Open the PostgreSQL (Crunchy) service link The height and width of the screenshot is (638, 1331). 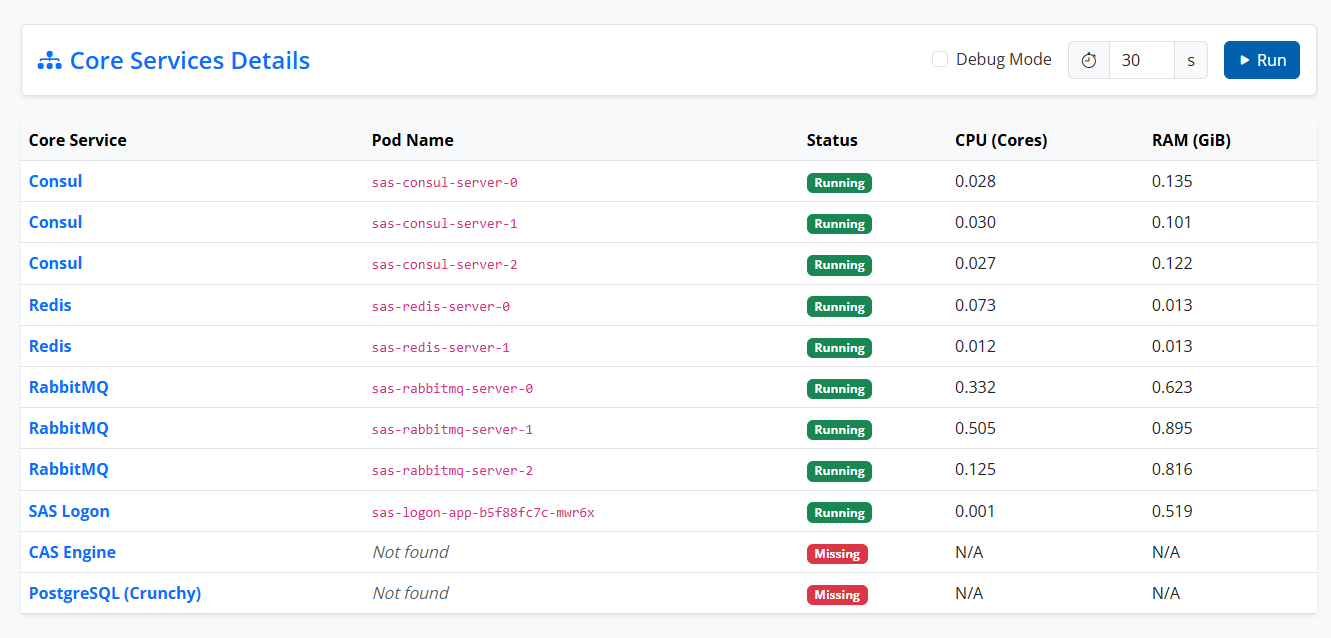coord(115,593)
